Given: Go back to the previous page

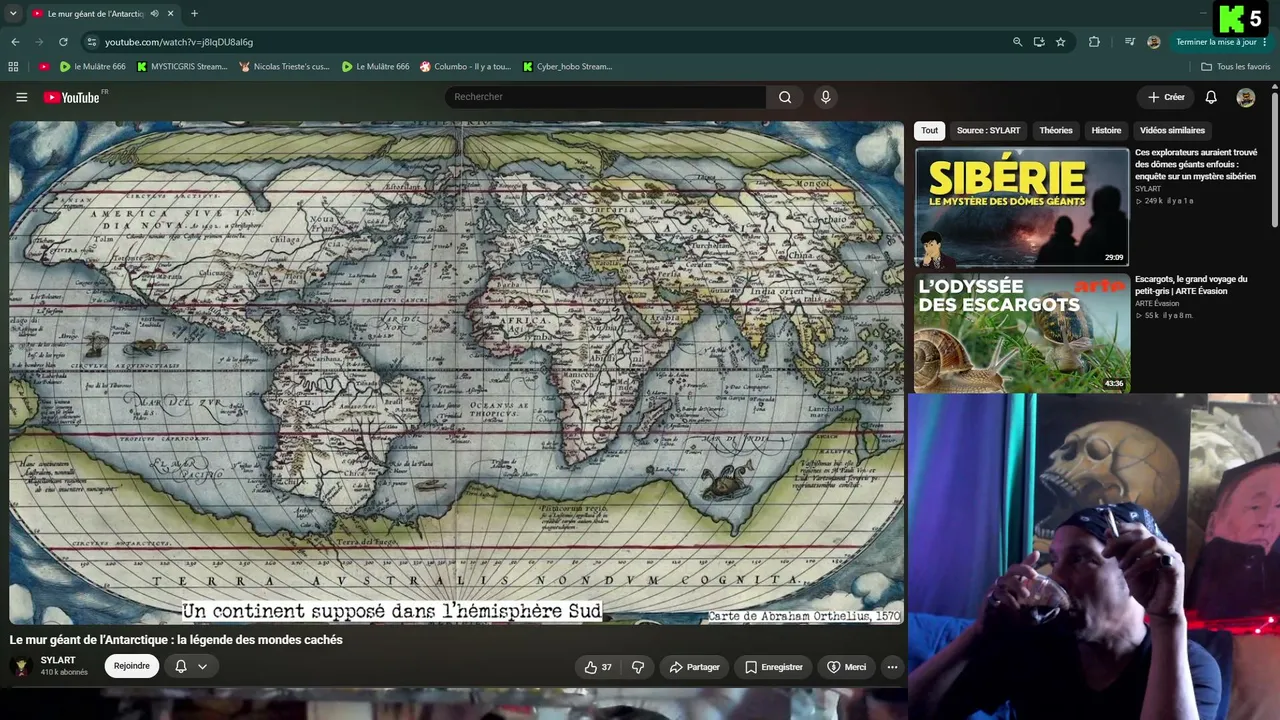Looking at the screenshot, I should pyautogui.click(x=15, y=42).
